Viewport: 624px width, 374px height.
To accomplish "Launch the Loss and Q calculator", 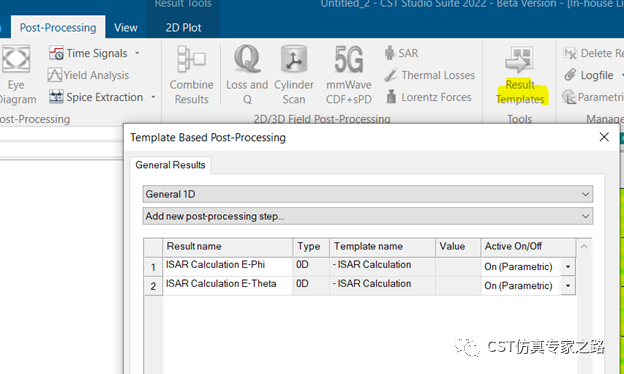I will 247,74.
